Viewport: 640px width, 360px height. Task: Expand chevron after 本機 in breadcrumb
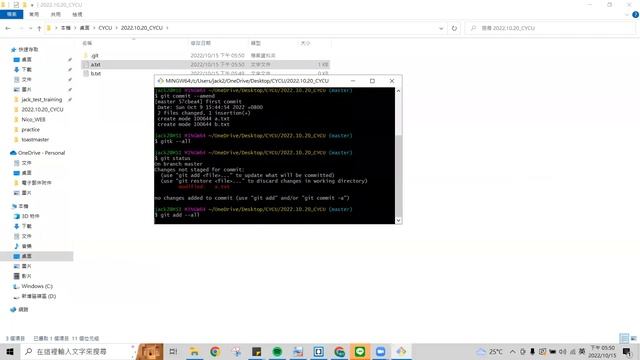[75, 28]
